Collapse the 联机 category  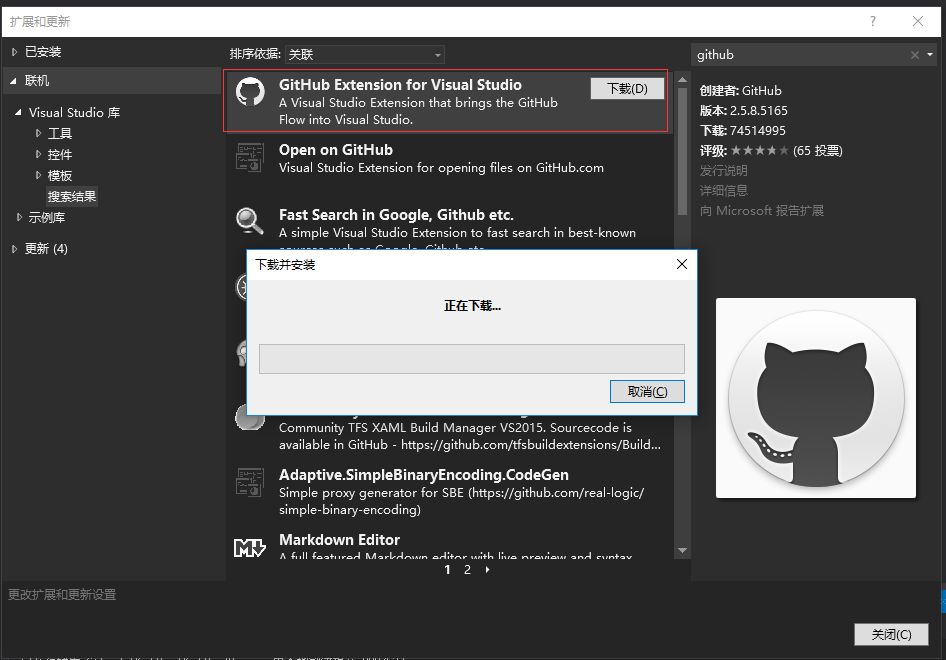tap(13, 81)
